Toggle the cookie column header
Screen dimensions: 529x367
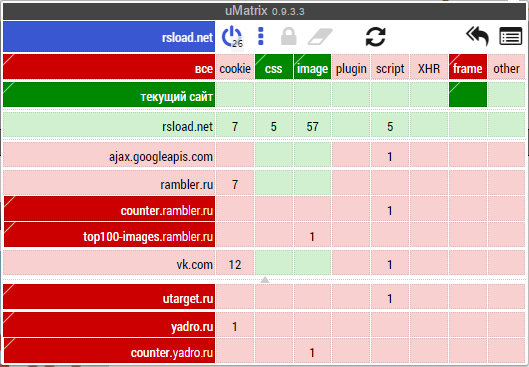[235, 67]
